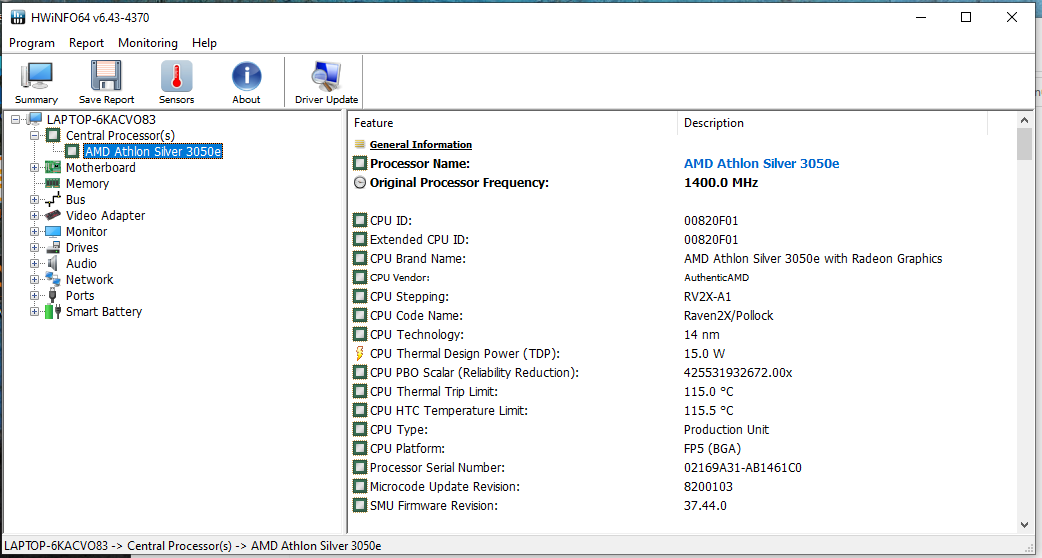The width and height of the screenshot is (1042, 558).
Task: Select the CPU Platform row
Action: tap(682, 448)
